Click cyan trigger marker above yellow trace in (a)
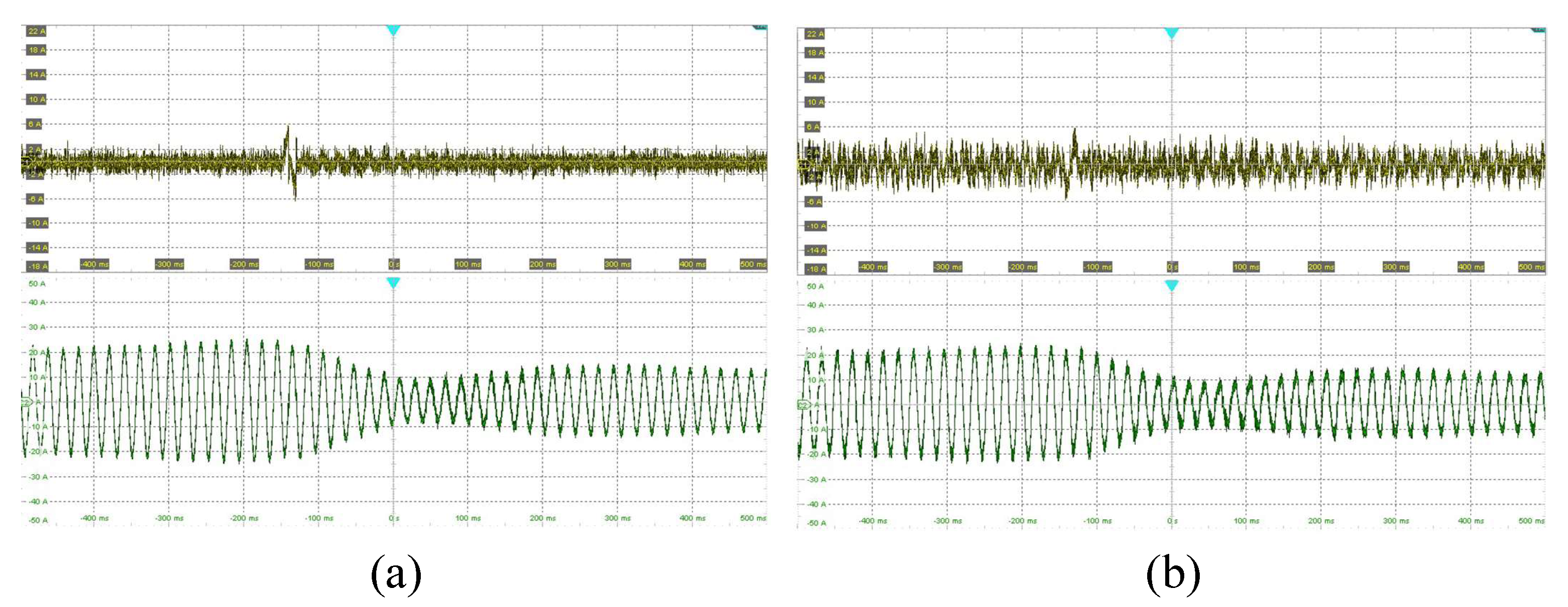The height and width of the screenshot is (607, 1568). [x=393, y=30]
